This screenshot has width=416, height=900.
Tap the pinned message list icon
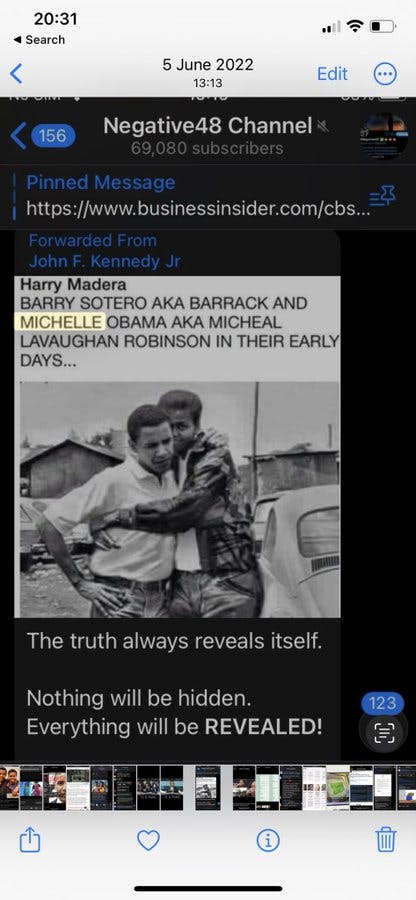click(x=382, y=197)
